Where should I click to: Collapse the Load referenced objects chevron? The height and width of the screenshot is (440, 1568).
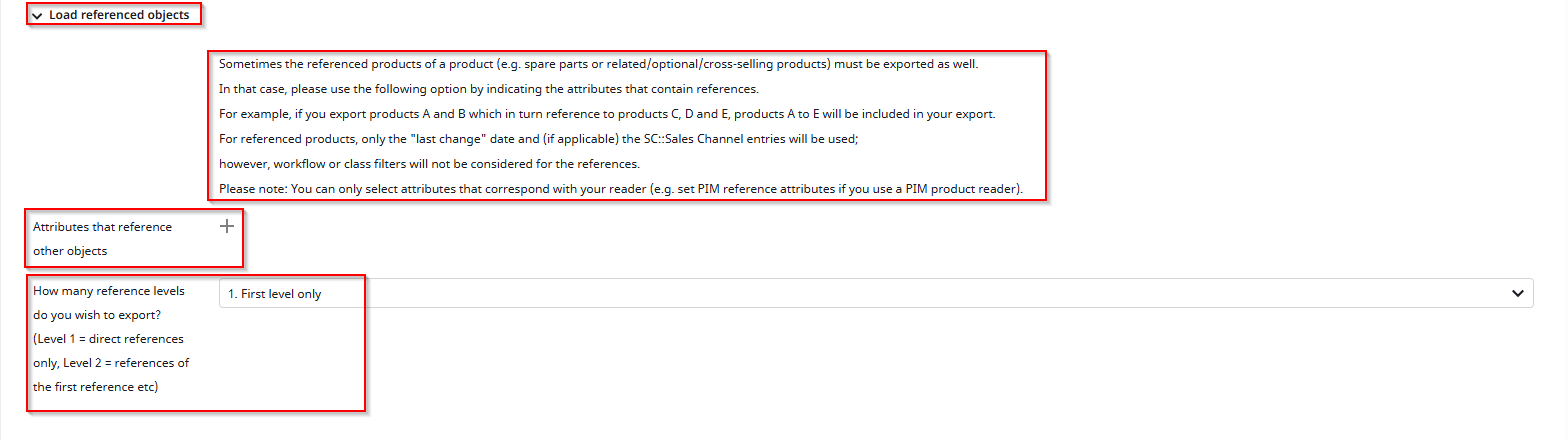[37, 16]
